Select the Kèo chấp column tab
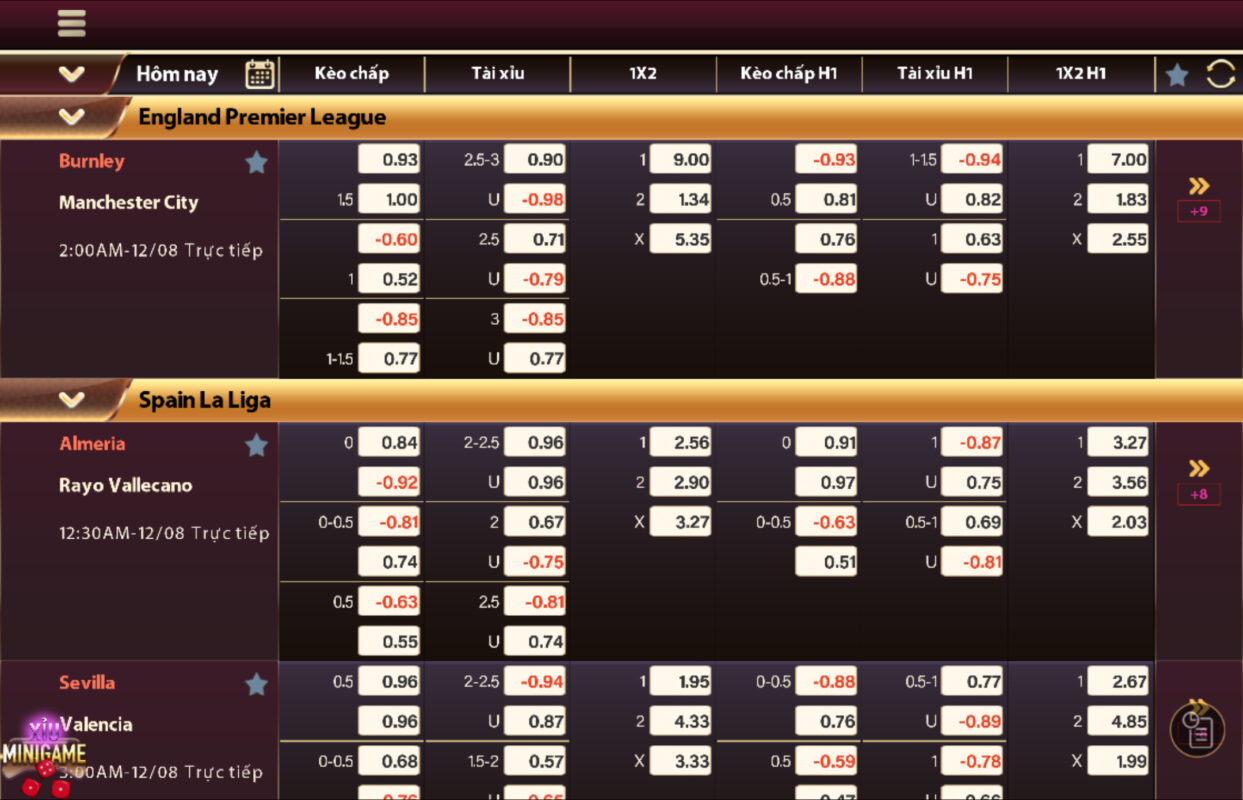 pyautogui.click(x=351, y=74)
